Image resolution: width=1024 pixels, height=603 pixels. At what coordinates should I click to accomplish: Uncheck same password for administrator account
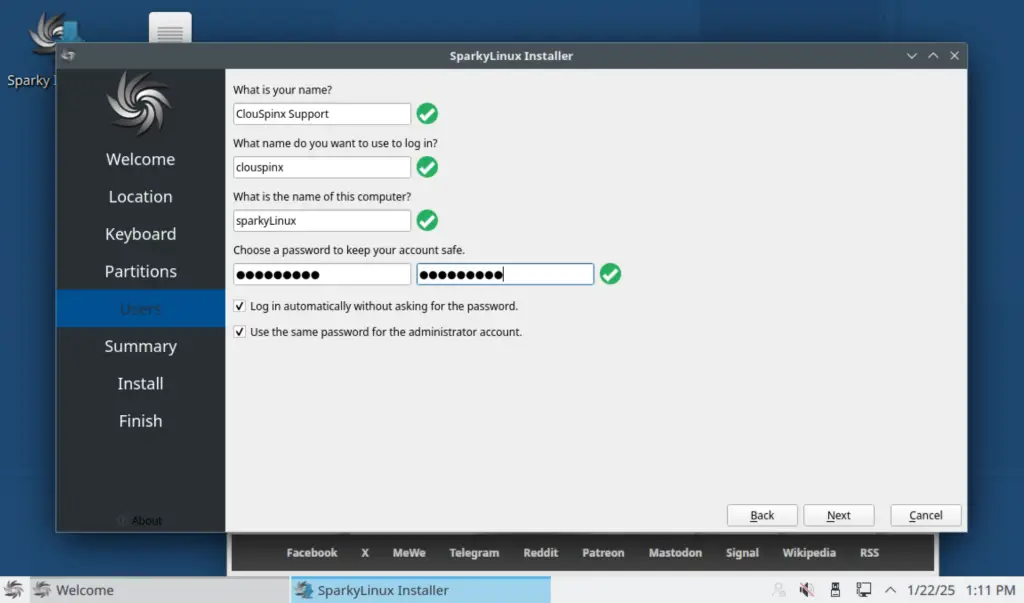tap(239, 331)
